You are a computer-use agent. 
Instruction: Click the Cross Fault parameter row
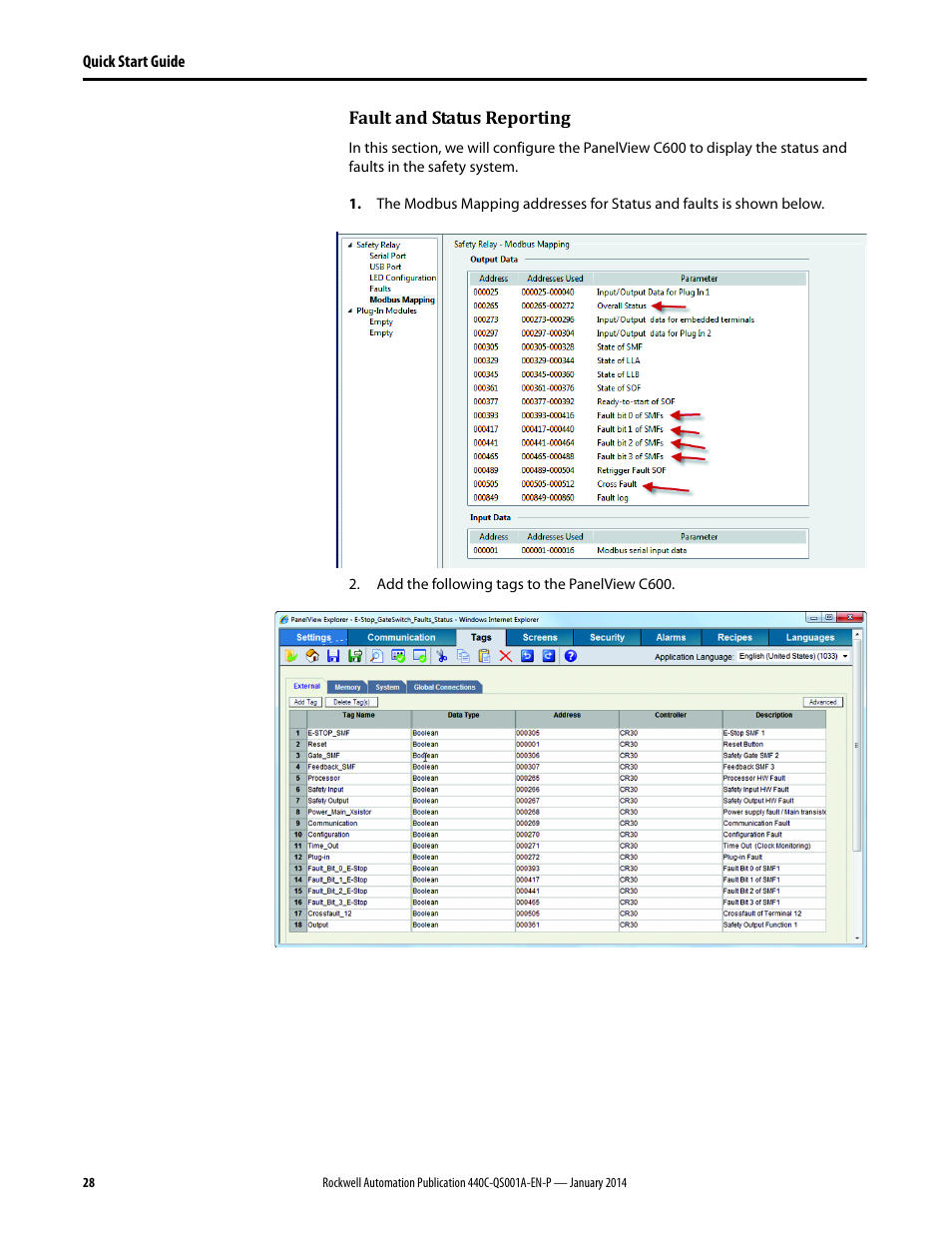(638, 484)
